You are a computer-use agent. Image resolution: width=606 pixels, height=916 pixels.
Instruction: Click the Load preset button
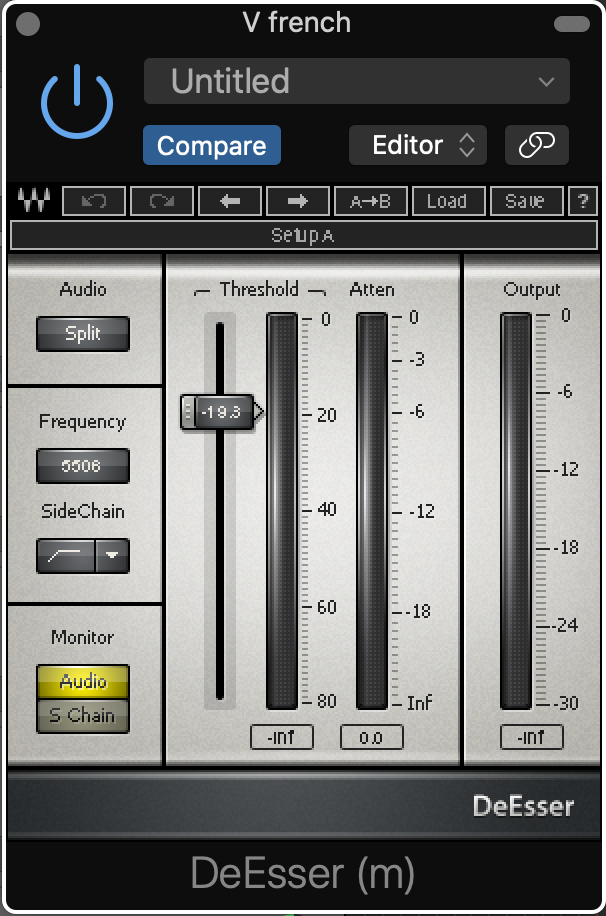pos(448,202)
